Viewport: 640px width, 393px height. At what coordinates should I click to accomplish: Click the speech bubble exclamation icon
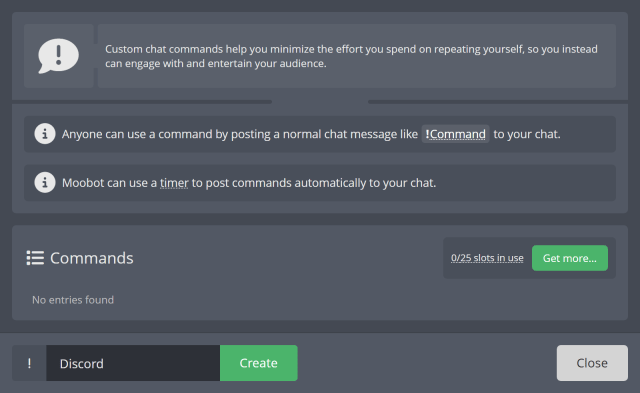[x=58, y=56]
